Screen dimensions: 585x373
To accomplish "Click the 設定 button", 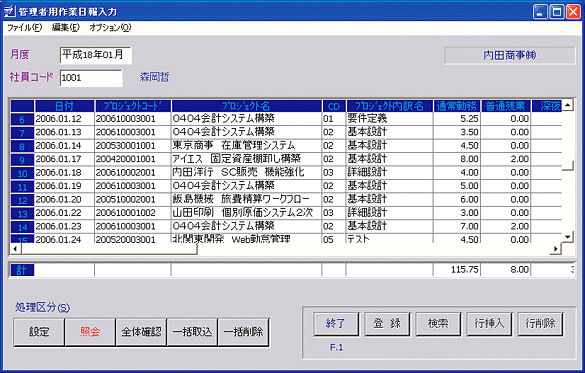I will click(39, 332).
